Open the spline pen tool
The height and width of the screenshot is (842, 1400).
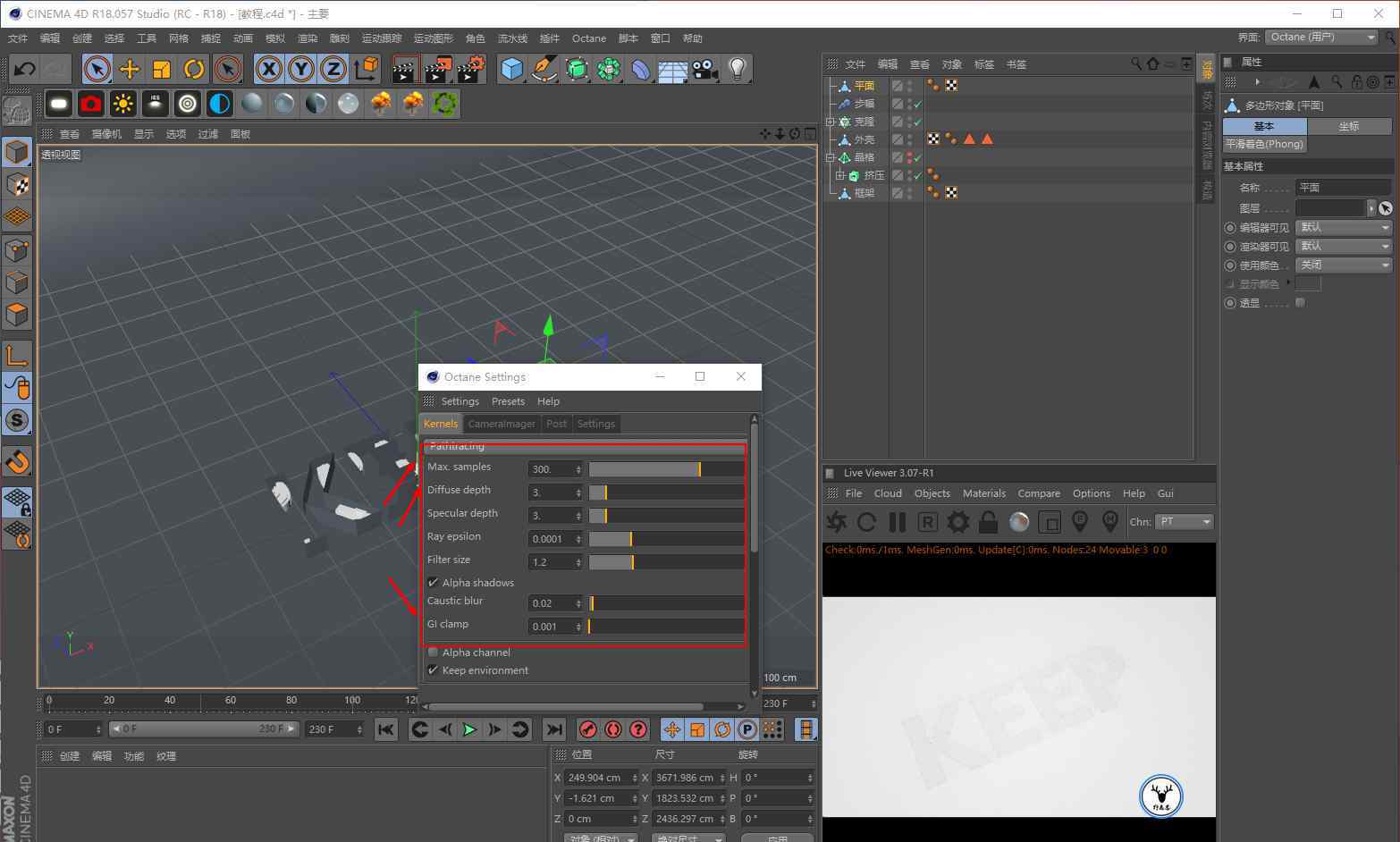(x=544, y=69)
